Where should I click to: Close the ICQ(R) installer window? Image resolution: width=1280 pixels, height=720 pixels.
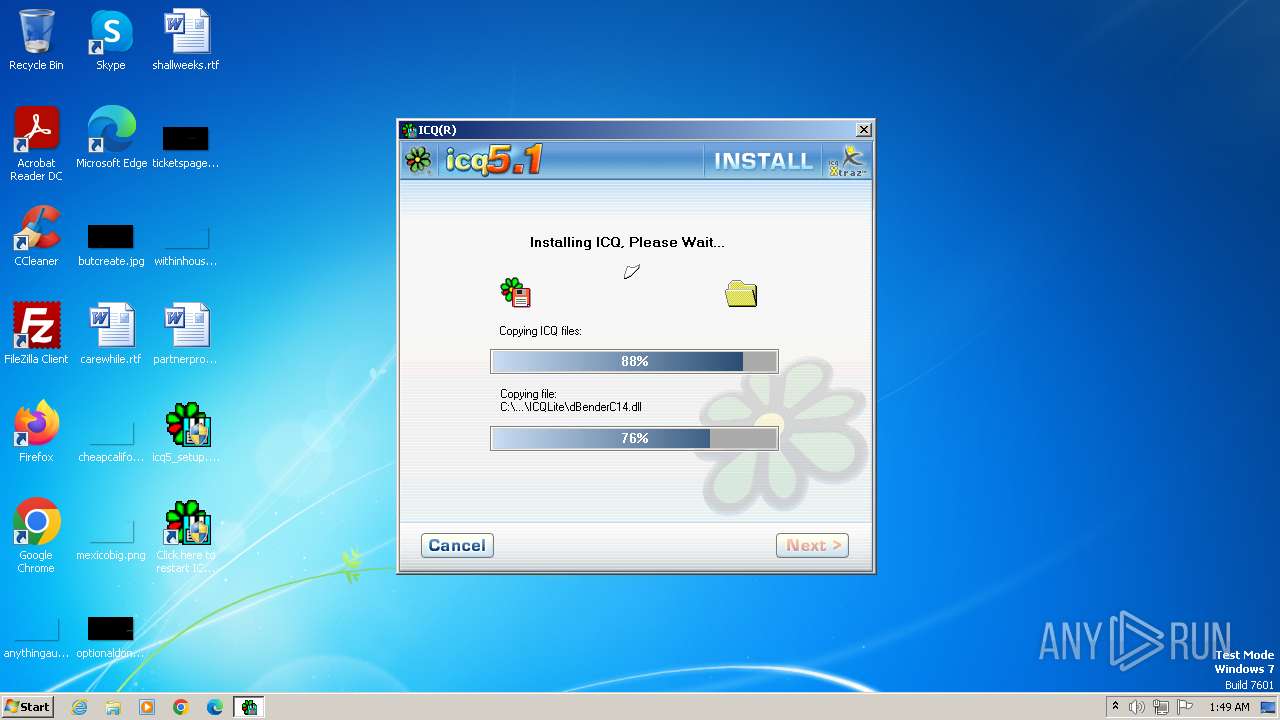coord(864,130)
